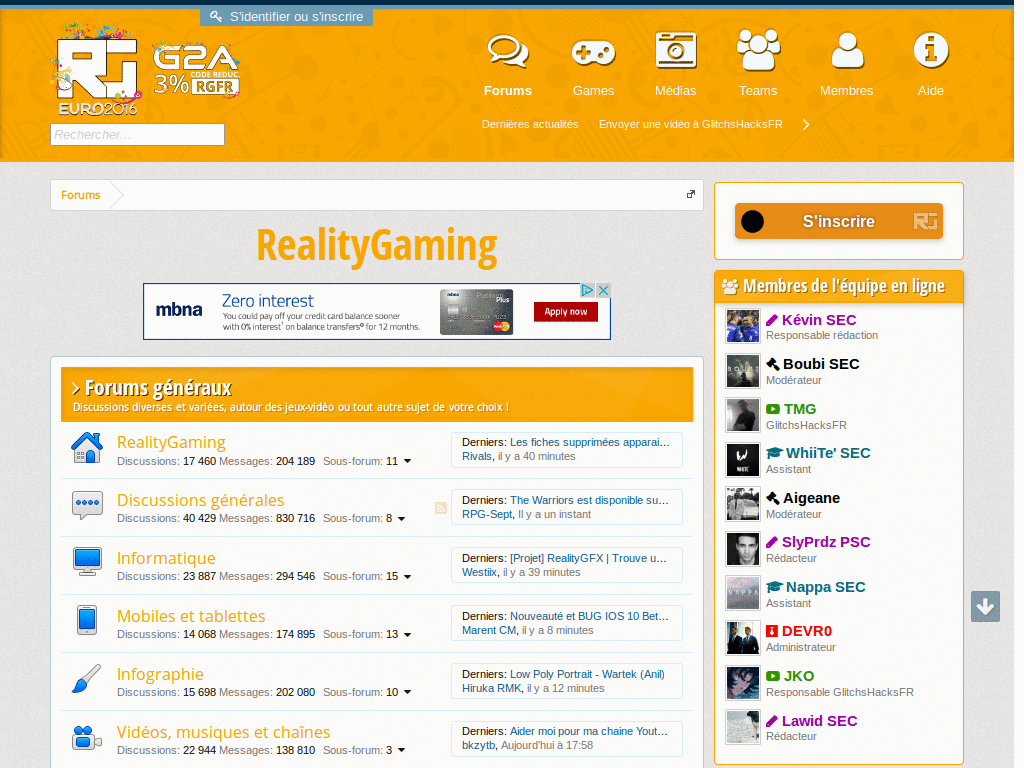Open Envoyer une vidéo à GlitchsHacksFR link
The width and height of the screenshot is (1024, 768).
(690, 124)
